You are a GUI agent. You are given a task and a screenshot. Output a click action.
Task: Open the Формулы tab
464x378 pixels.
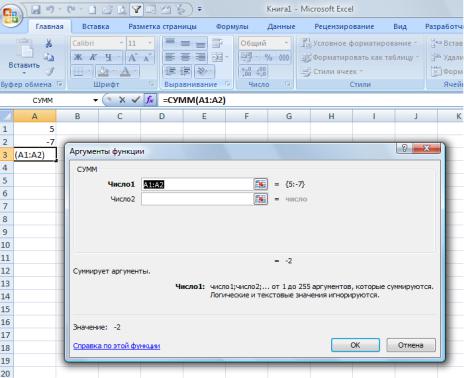click(x=232, y=27)
